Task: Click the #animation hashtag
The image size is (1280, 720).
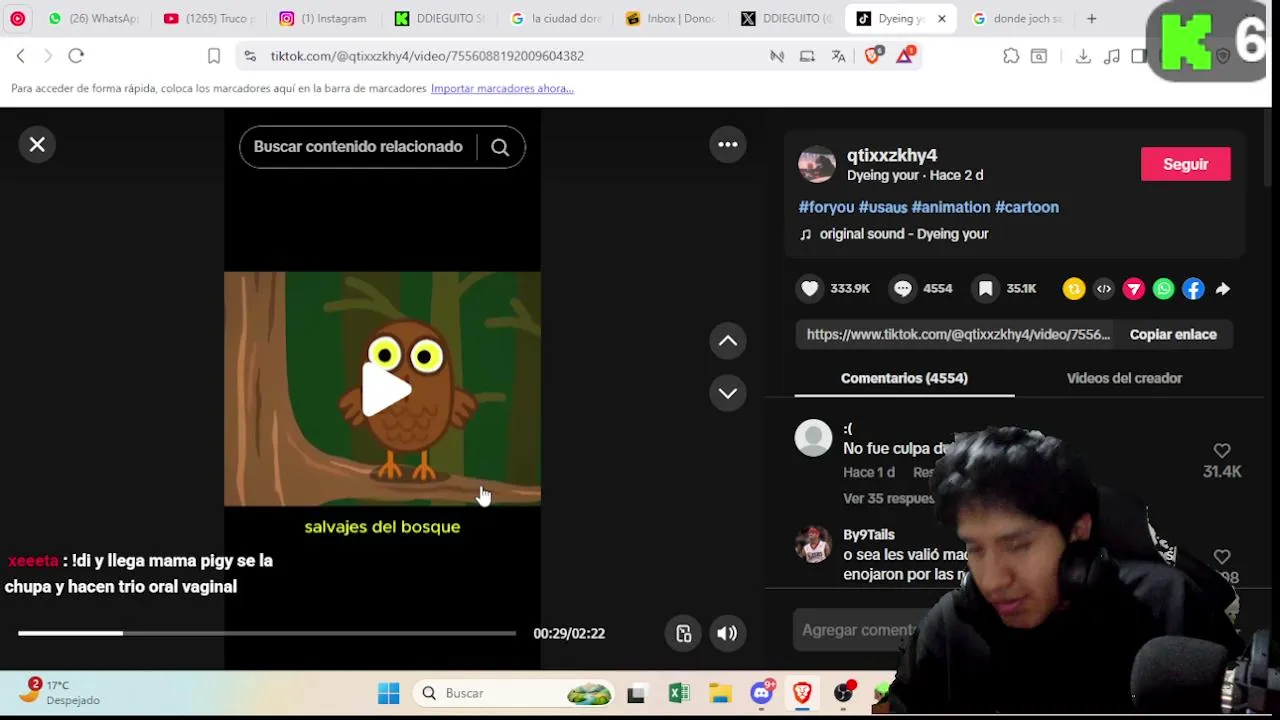Action: pyautogui.click(x=951, y=207)
